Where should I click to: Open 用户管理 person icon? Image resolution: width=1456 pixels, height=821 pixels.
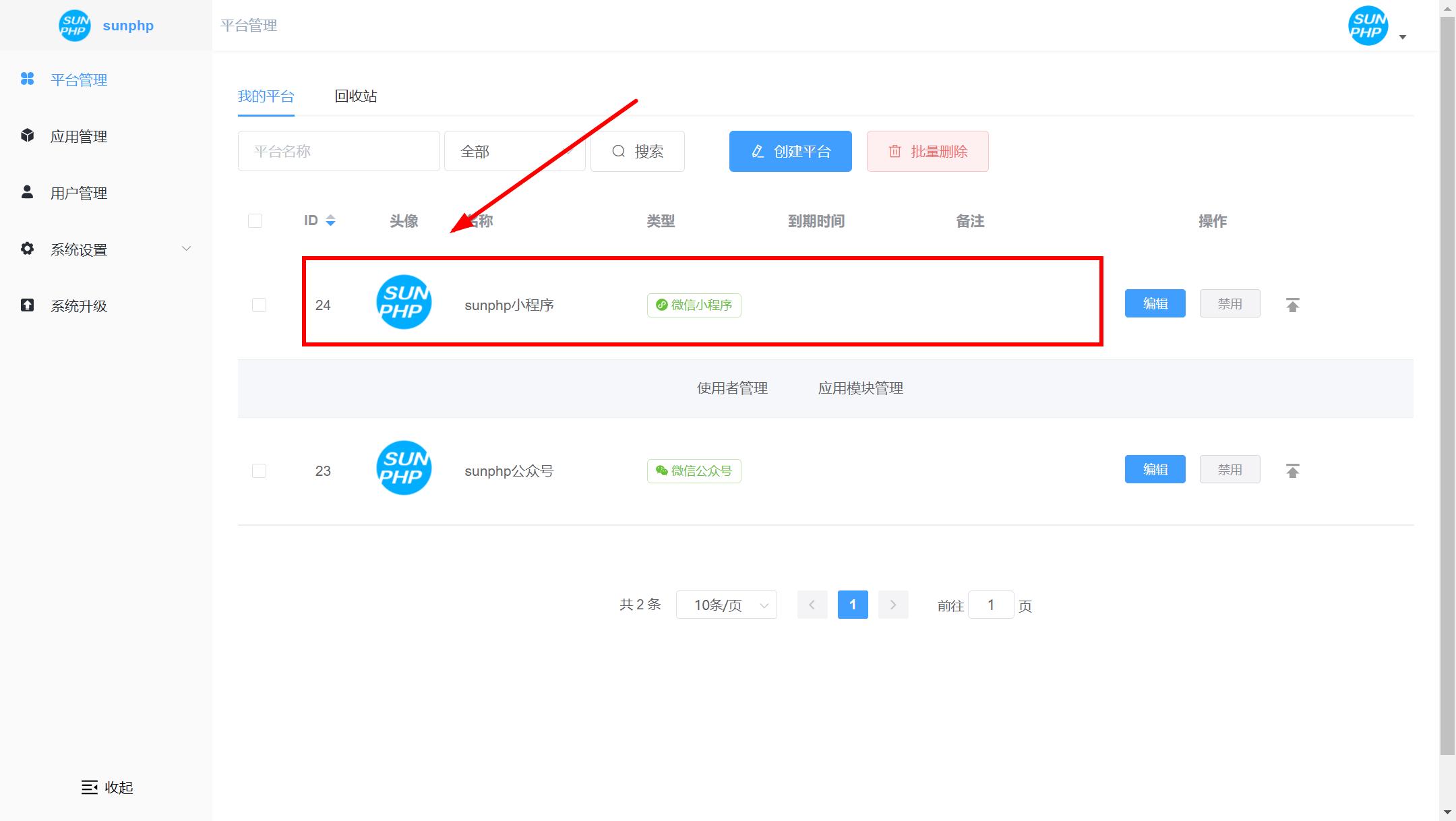pos(27,192)
